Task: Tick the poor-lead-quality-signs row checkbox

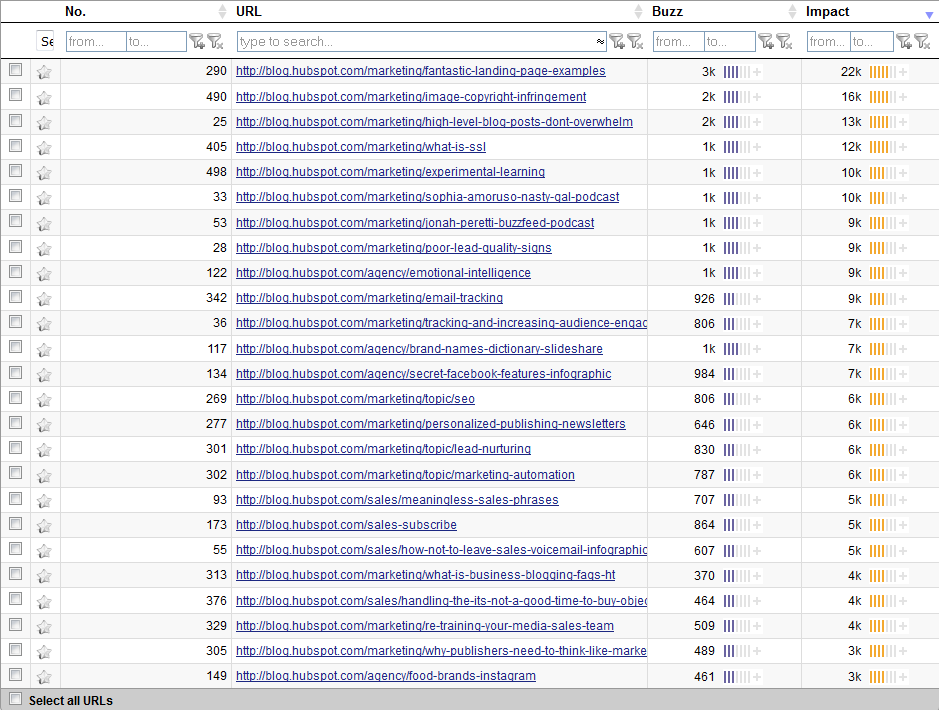Action: (x=16, y=247)
